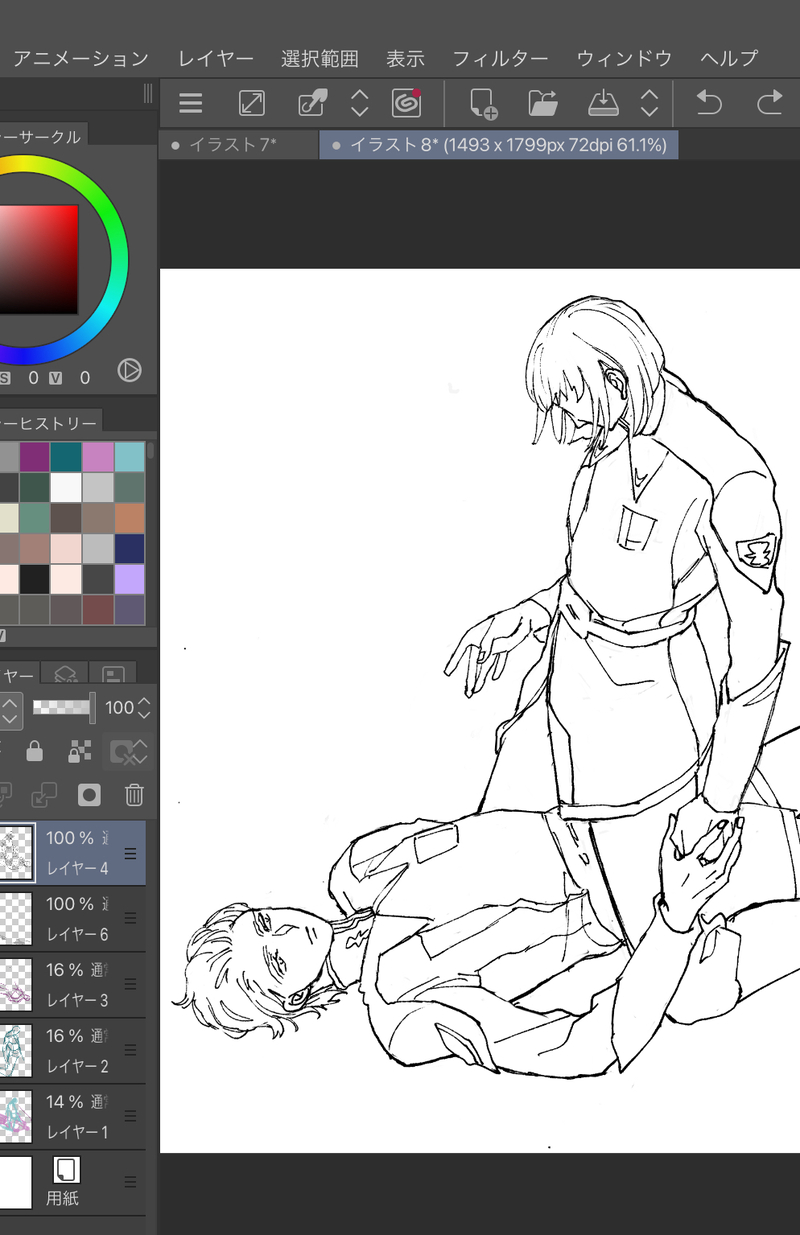Toggle the enable mask icon
The width and height of the screenshot is (800, 1235).
coord(121,751)
